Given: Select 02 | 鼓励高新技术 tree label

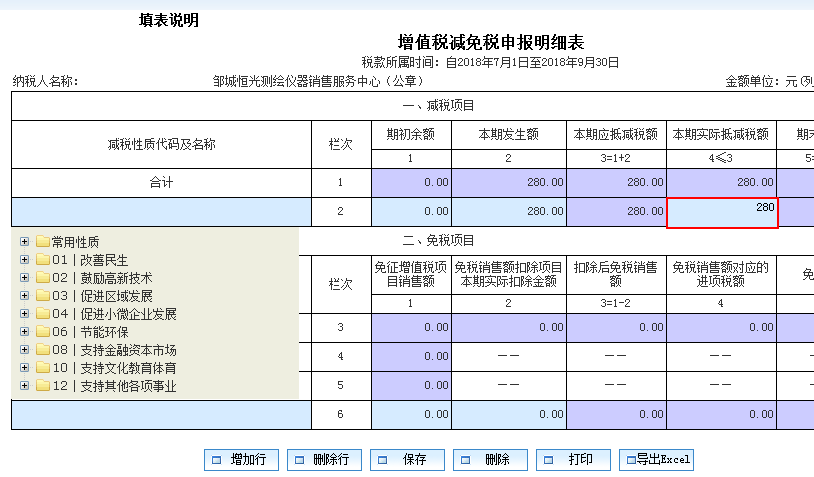Looking at the screenshot, I should 102,278.
